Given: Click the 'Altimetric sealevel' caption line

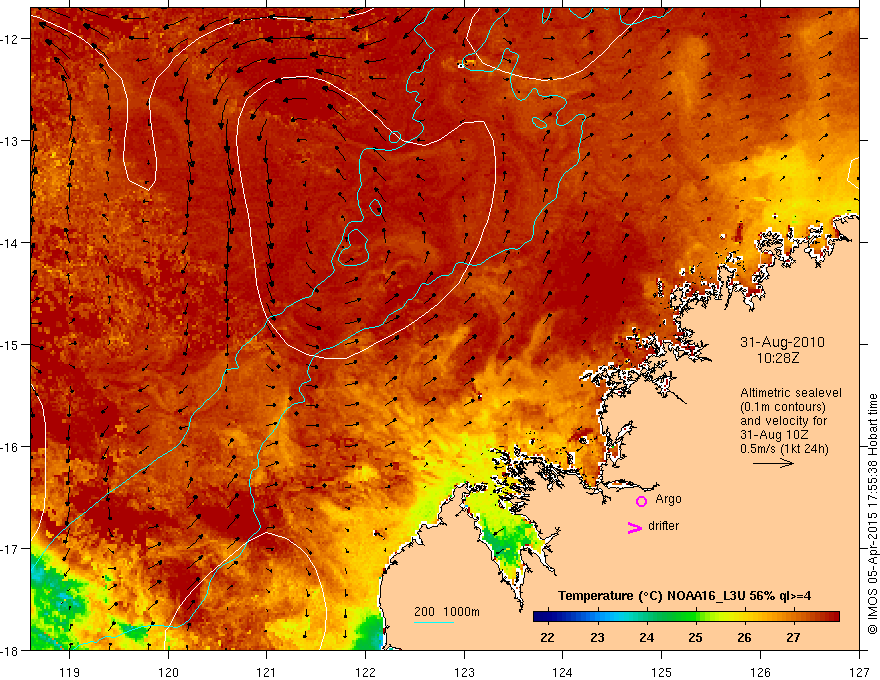Looking at the screenshot, I should click(791, 393).
